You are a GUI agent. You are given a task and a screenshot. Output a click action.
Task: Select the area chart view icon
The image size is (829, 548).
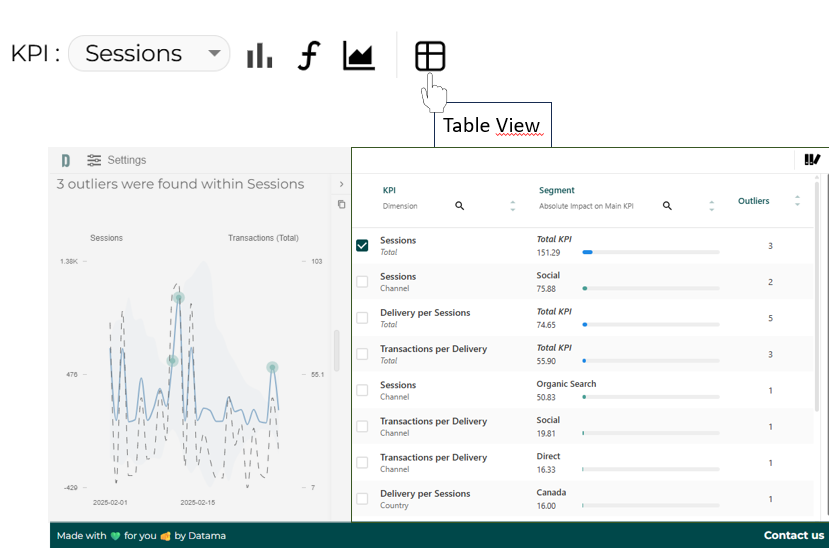point(359,55)
